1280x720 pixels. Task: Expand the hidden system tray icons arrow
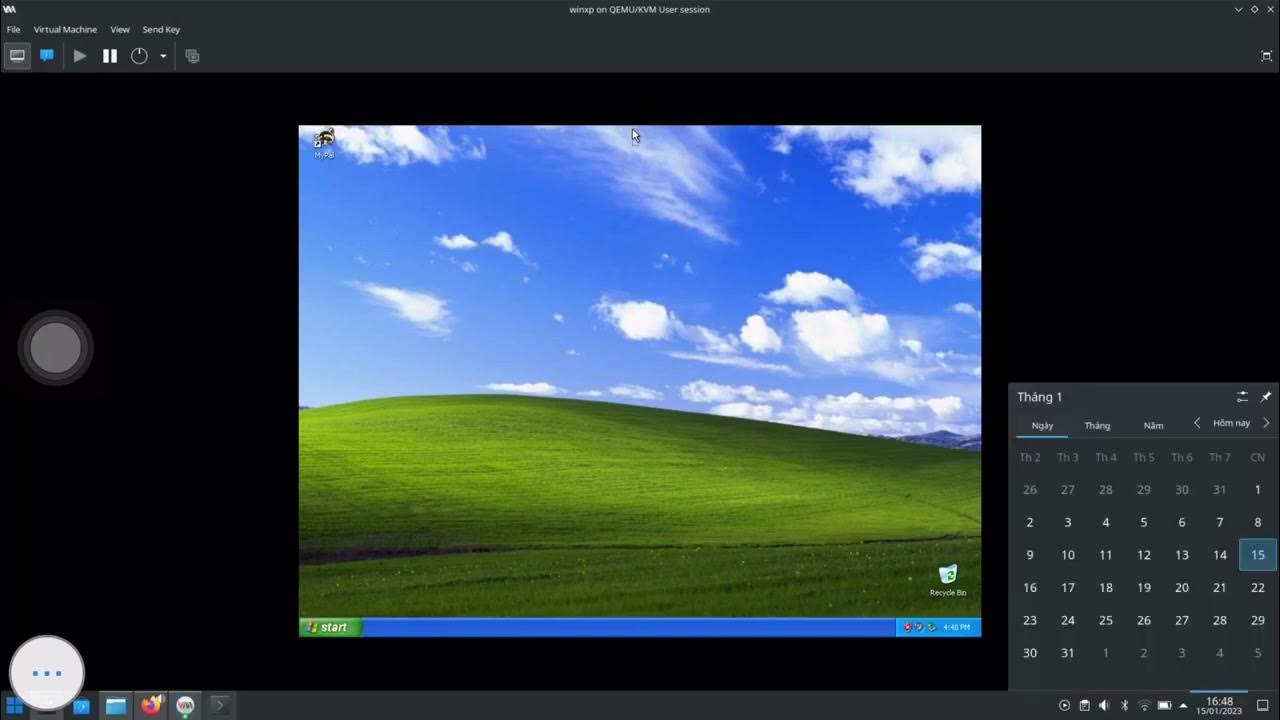click(1183, 706)
